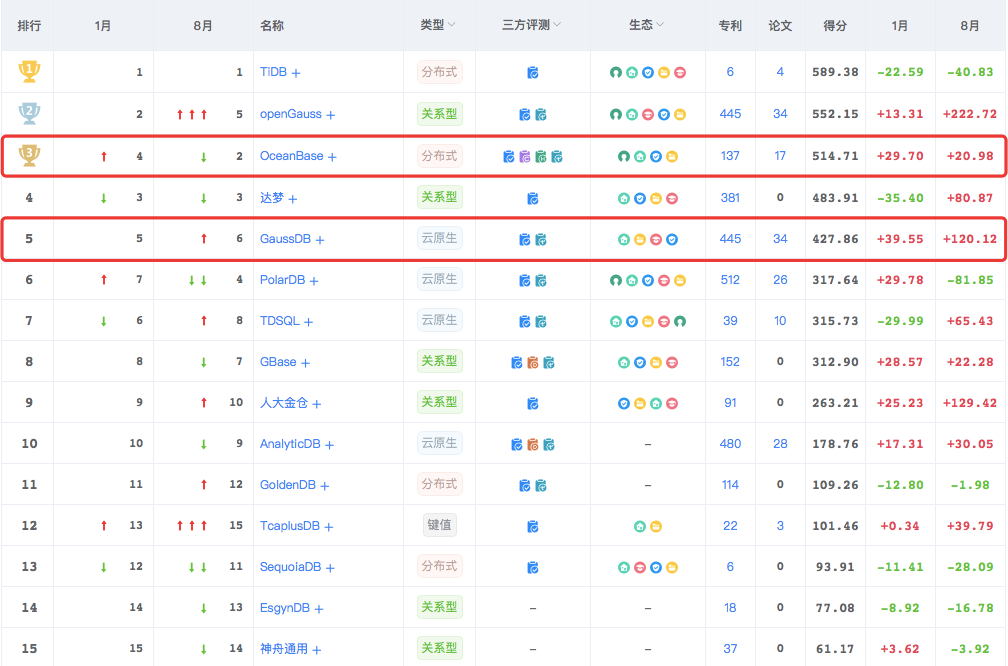The height and width of the screenshot is (666, 1008).
Task: Click the purple evaluation badge in OceanBase row
Action: (x=525, y=156)
